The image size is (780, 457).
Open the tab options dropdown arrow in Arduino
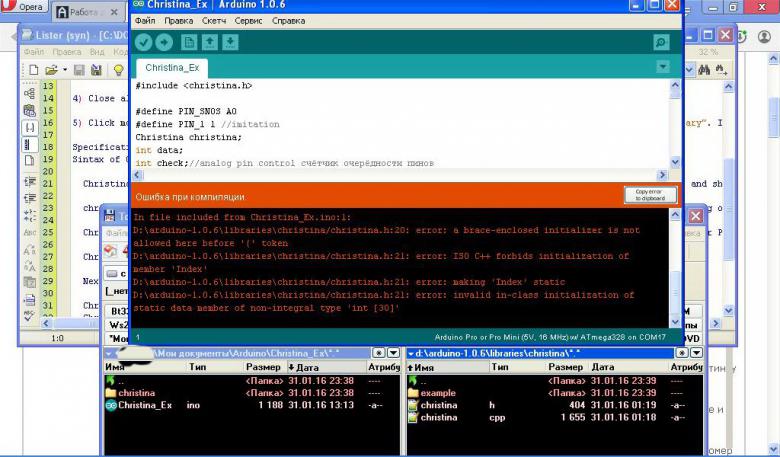(663, 66)
